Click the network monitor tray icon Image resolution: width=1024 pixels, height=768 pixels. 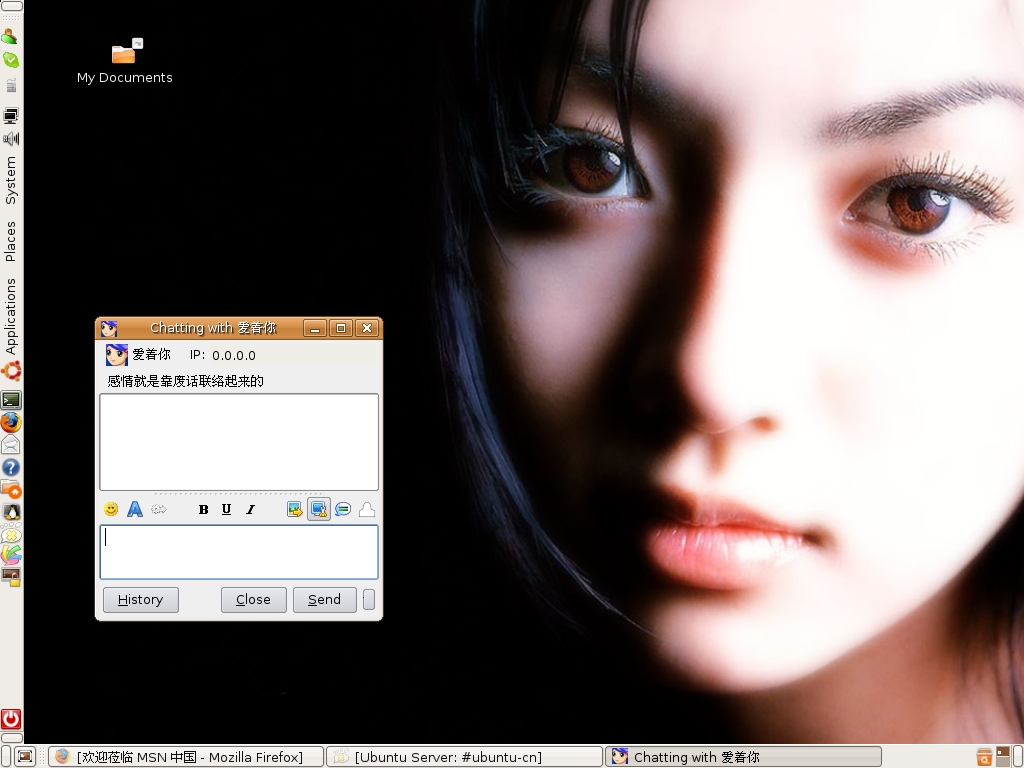(11, 116)
